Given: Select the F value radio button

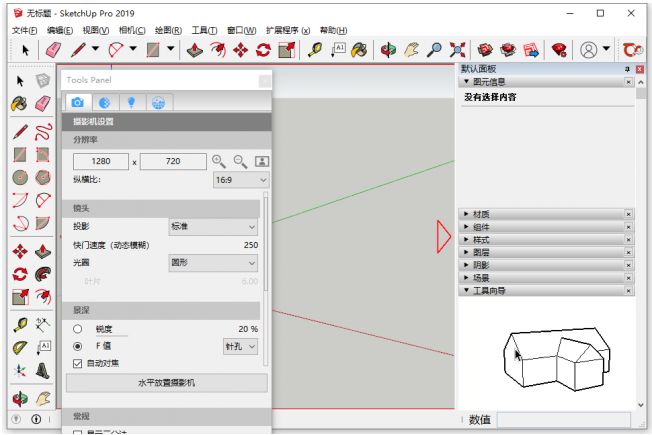Looking at the screenshot, I should [77, 346].
